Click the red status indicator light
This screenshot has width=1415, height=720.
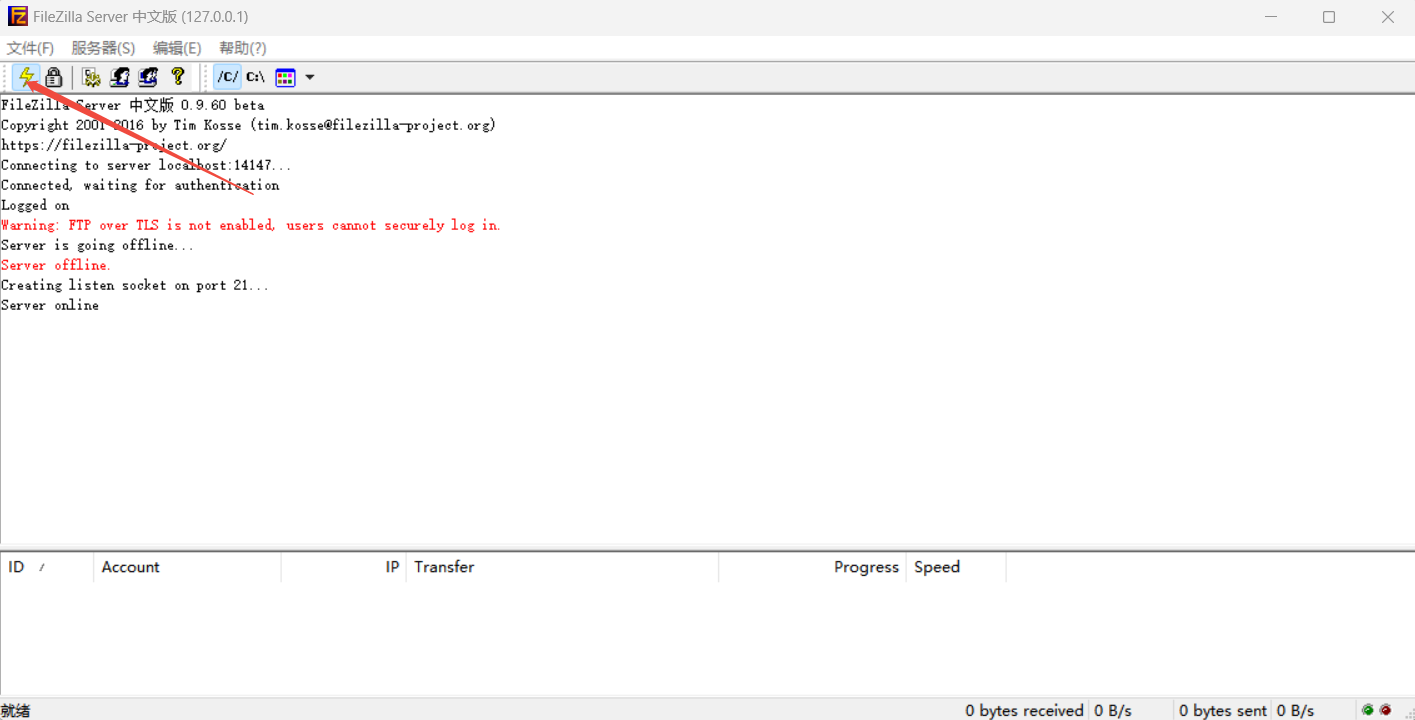(1385, 710)
